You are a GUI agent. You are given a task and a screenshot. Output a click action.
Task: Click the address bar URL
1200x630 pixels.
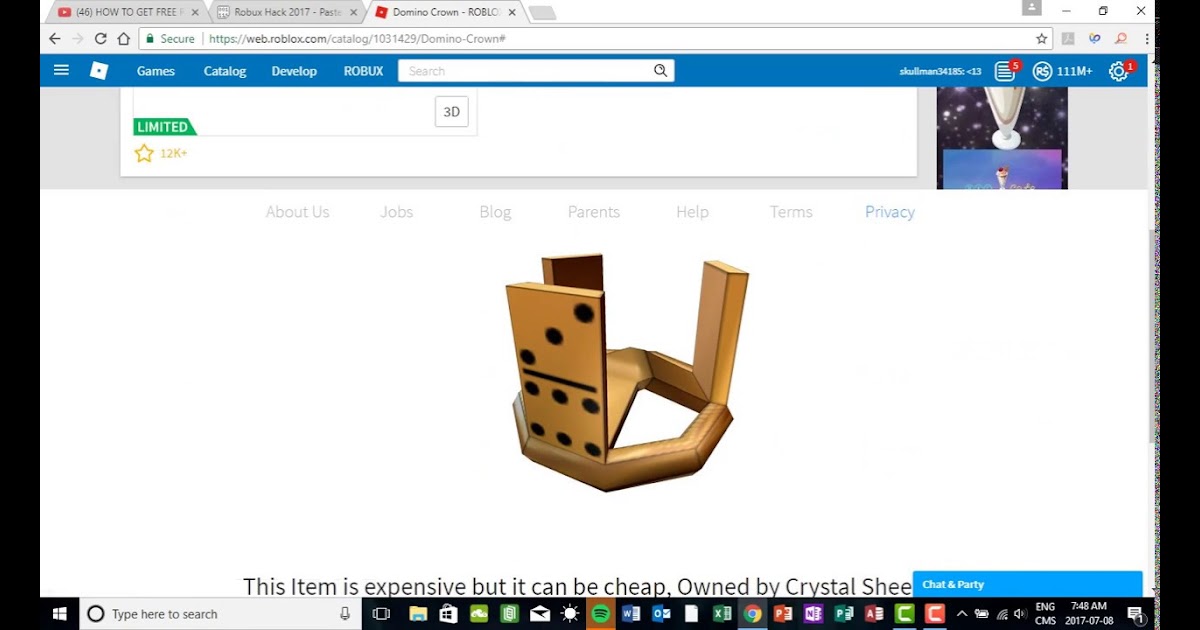point(357,39)
